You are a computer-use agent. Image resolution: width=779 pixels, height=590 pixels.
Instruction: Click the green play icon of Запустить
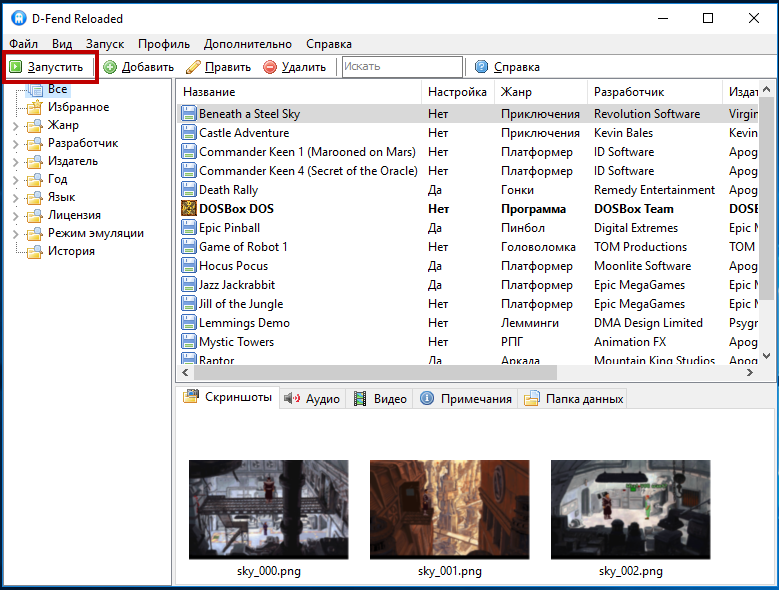point(16,67)
